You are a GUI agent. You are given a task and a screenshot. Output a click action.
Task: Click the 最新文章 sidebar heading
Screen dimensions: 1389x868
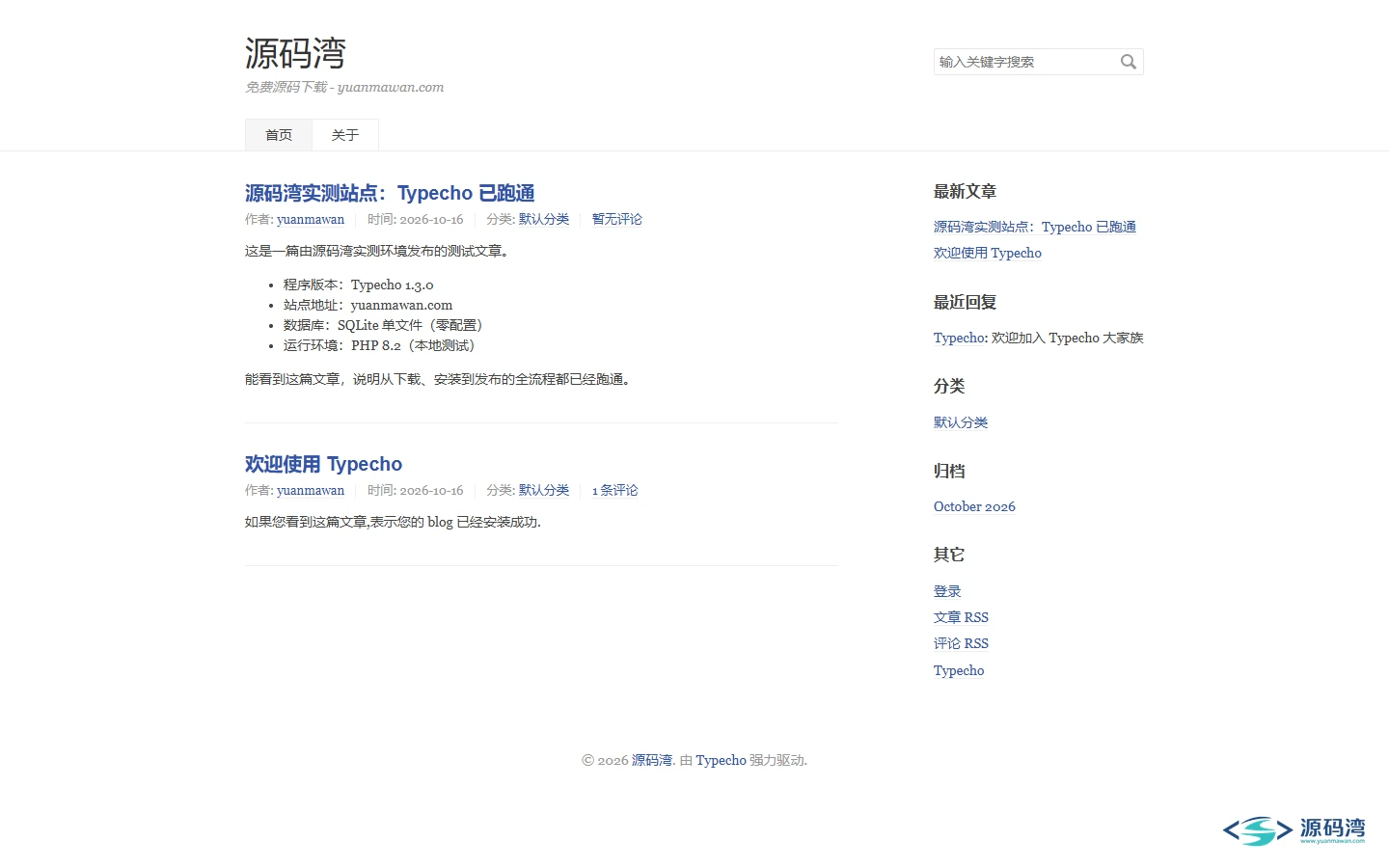tap(965, 191)
